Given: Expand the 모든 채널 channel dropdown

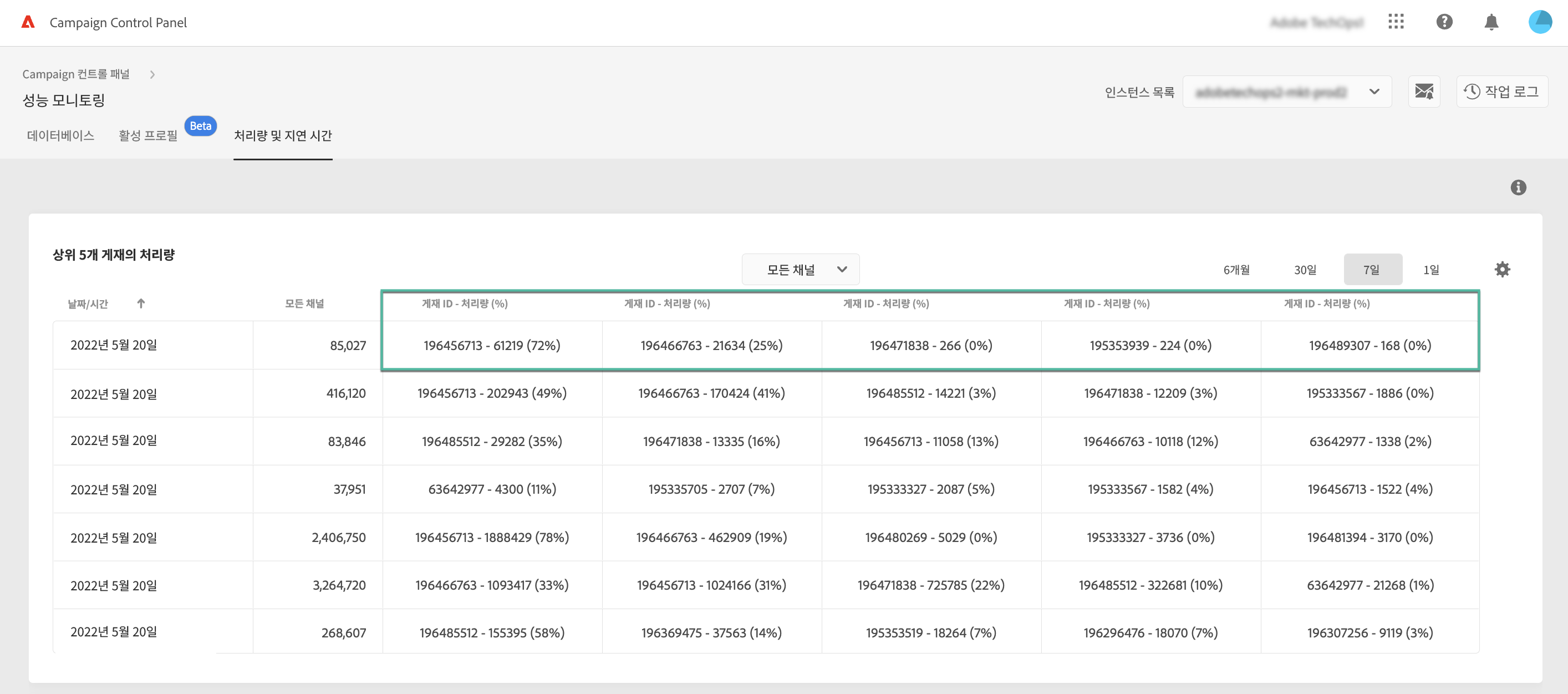Looking at the screenshot, I should (x=800, y=270).
